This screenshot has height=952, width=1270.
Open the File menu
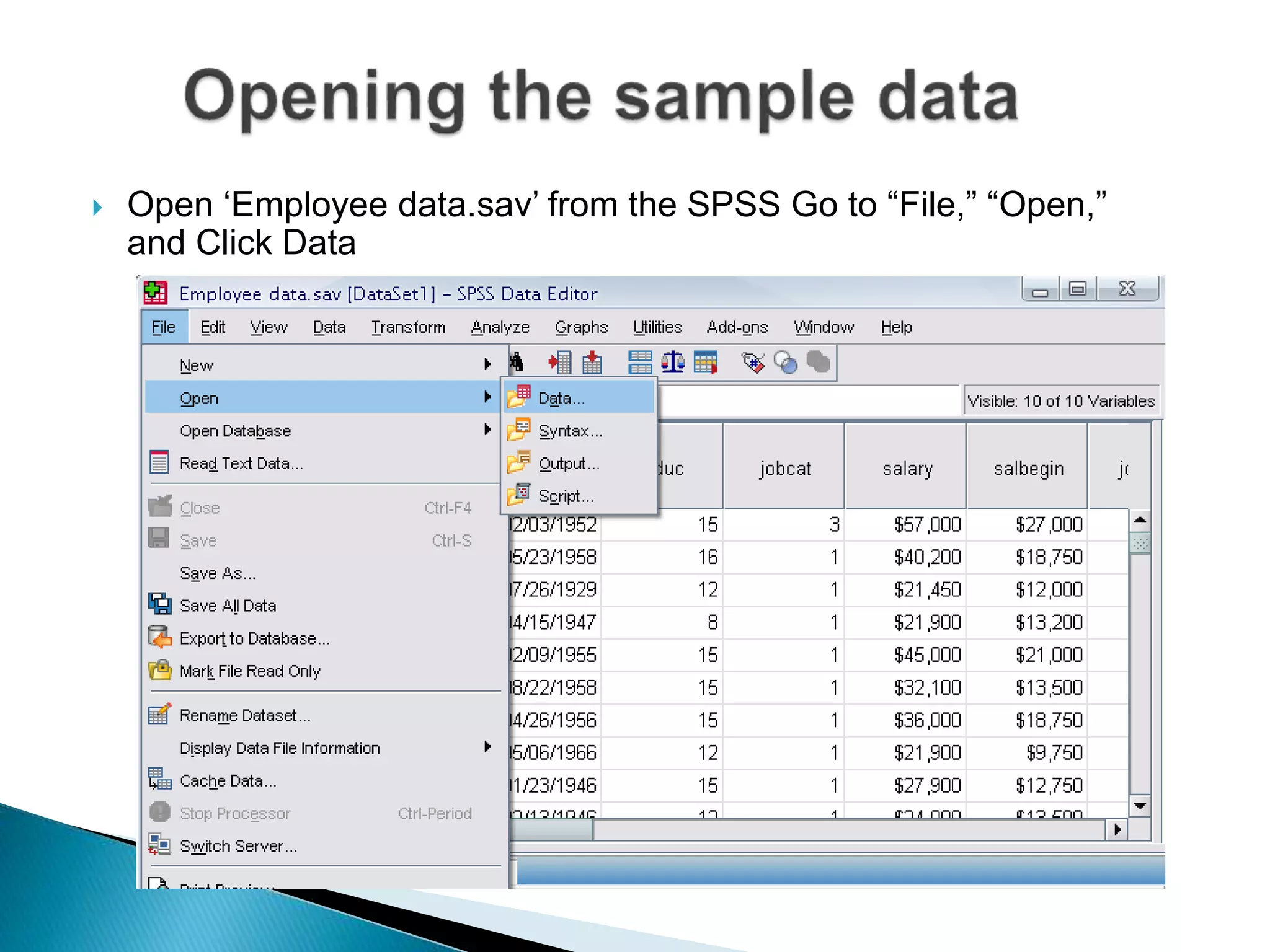click(x=164, y=327)
